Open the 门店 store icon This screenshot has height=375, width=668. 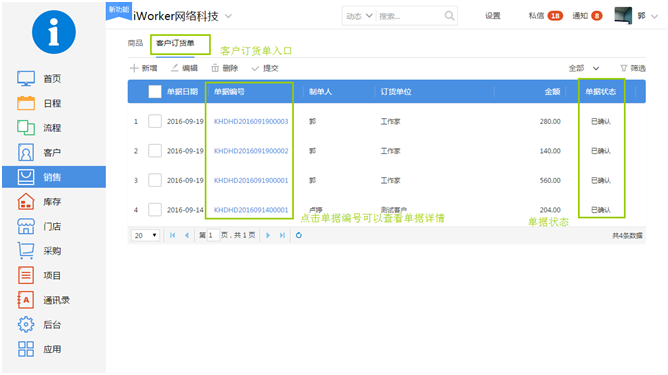(x=26, y=226)
